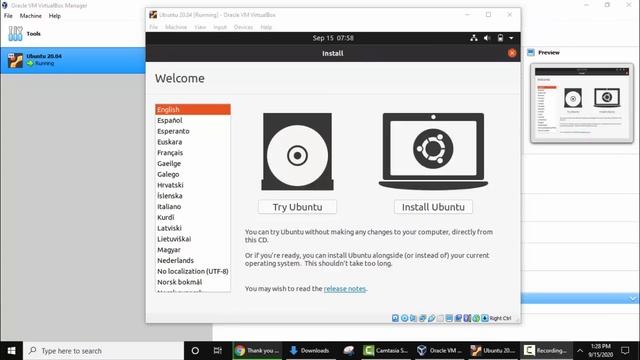Image resolution: width=640 pixels, height=360 pixels.
Task: Switch to Chrome Thank you taskbar item
Action: 258,351
